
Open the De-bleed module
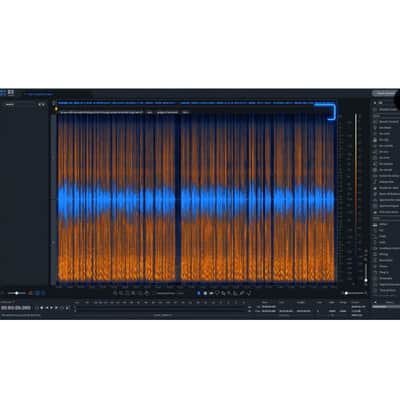(x=386, y=128)
